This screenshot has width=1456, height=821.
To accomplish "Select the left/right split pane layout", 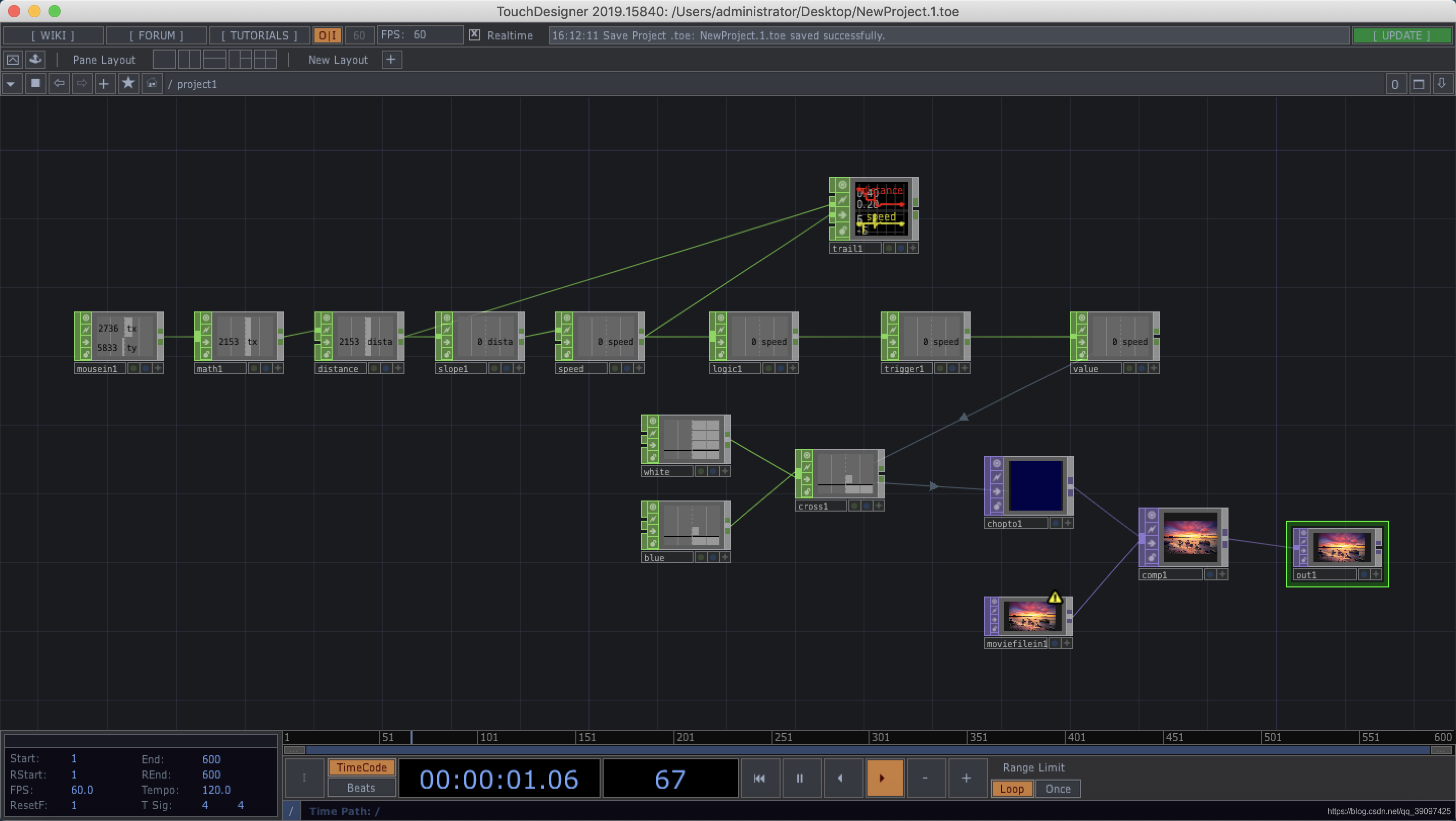I will click(x=190, y=59).
